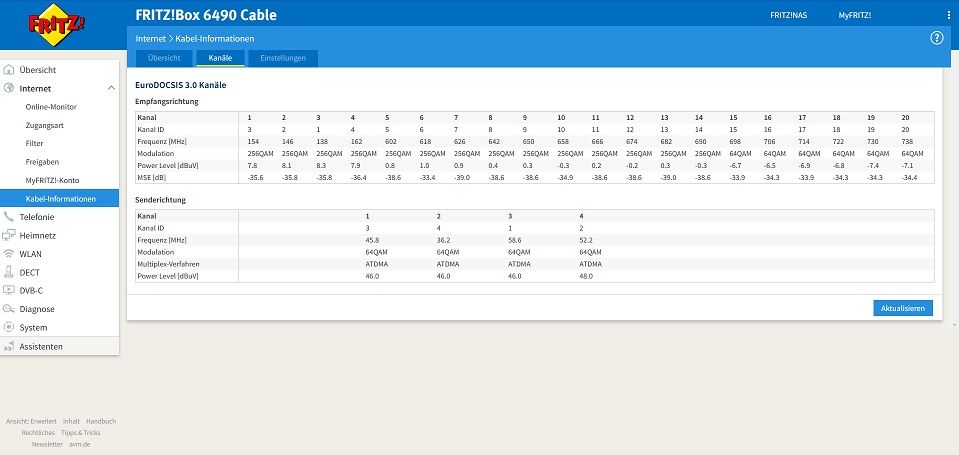
Task: Open the Inhalt footer link
Action: [71, 421]
